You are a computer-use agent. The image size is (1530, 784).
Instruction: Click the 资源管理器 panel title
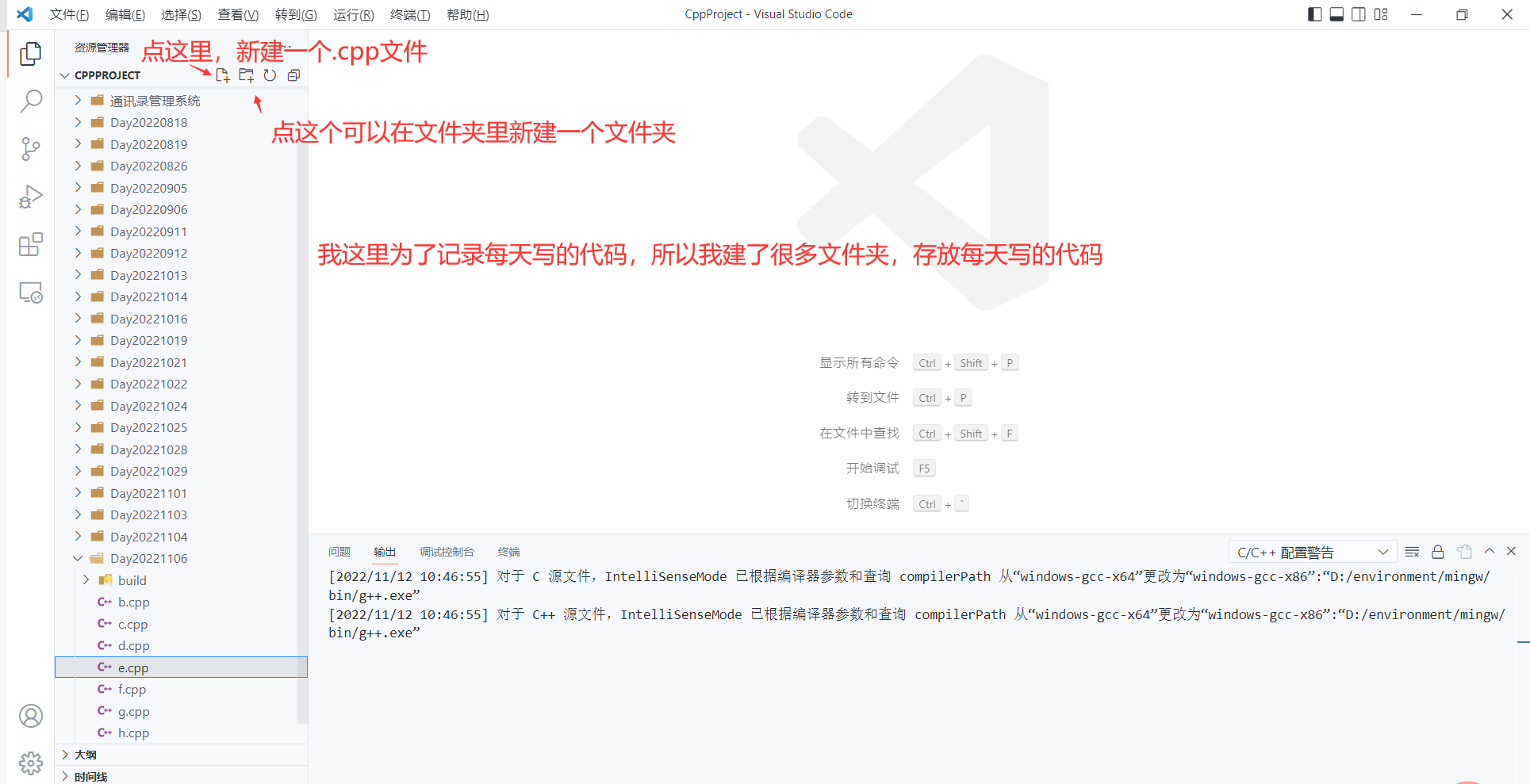[x=102, y=48]
